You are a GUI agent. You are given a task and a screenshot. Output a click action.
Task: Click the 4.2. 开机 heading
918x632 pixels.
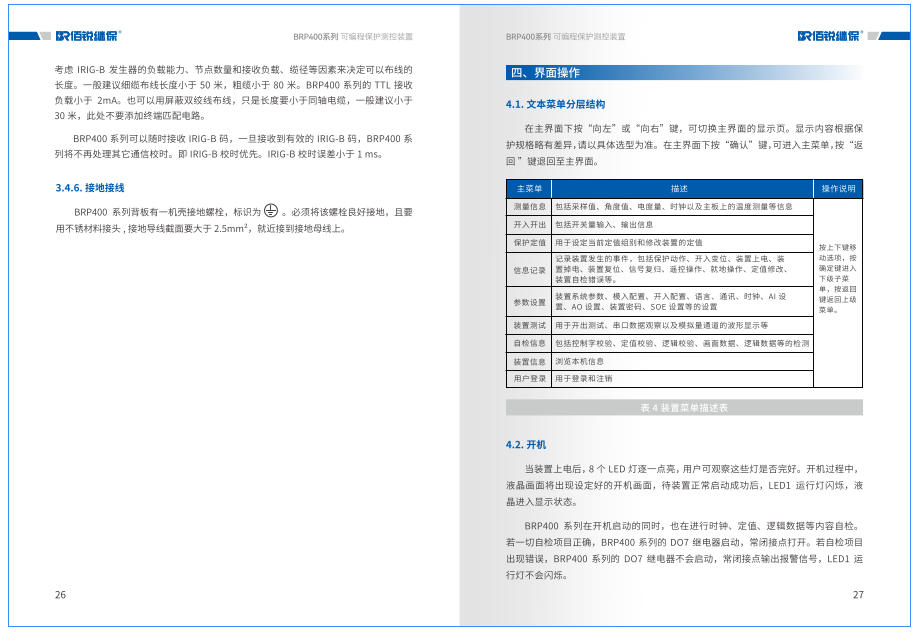click(526, 444)
